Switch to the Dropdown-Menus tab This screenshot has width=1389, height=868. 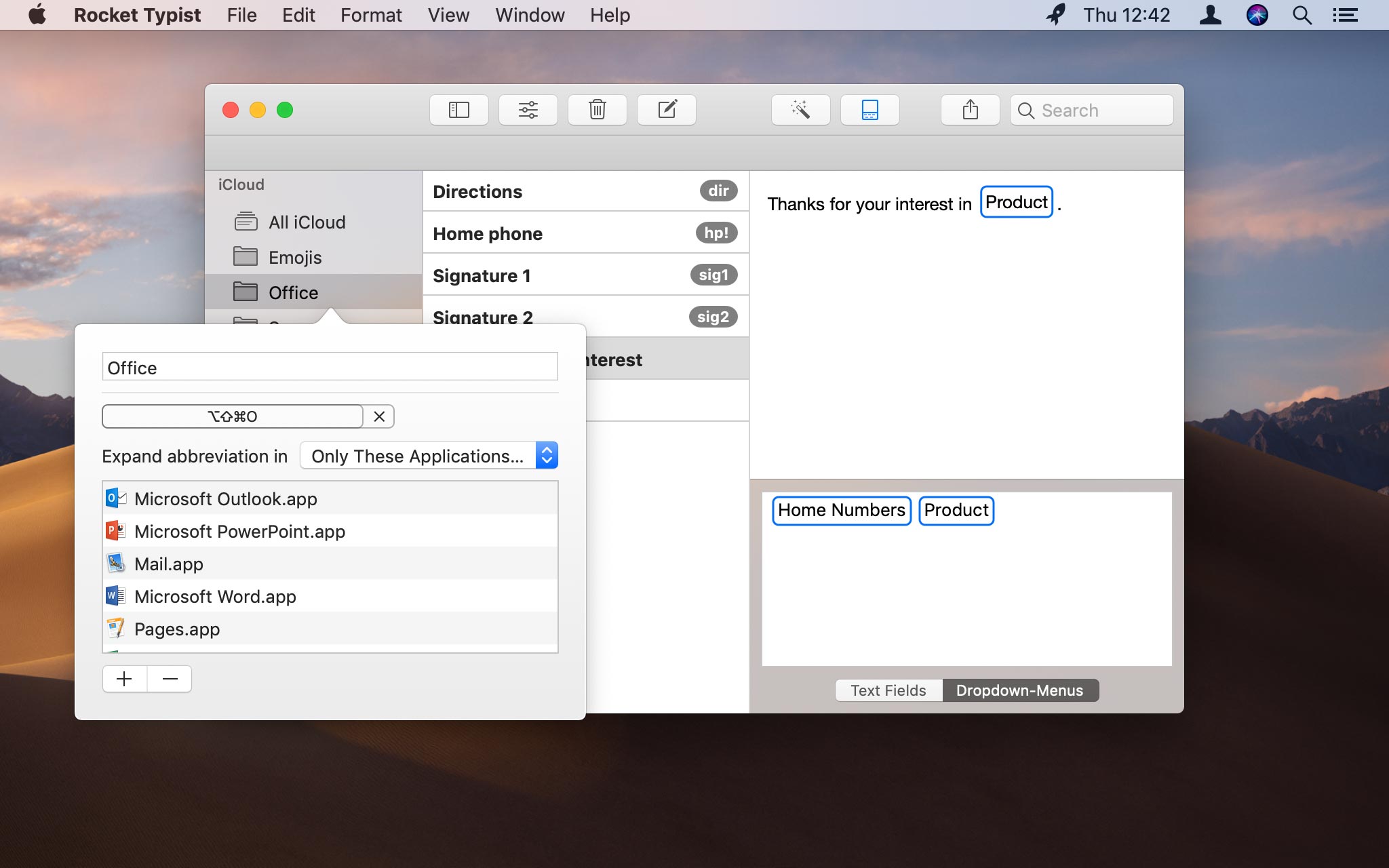point(1019,690)
